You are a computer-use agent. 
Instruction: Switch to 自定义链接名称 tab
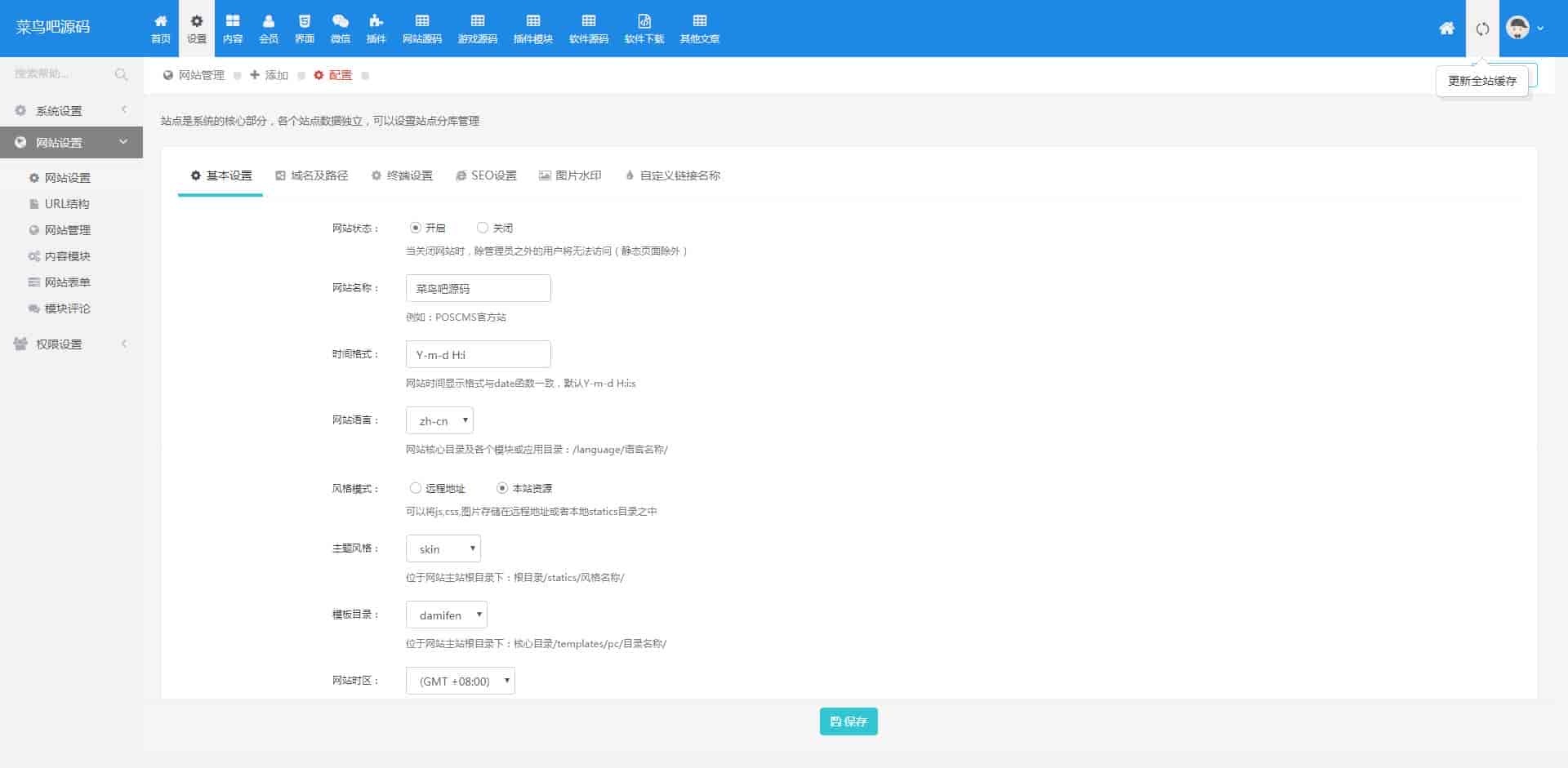(673, 175)
